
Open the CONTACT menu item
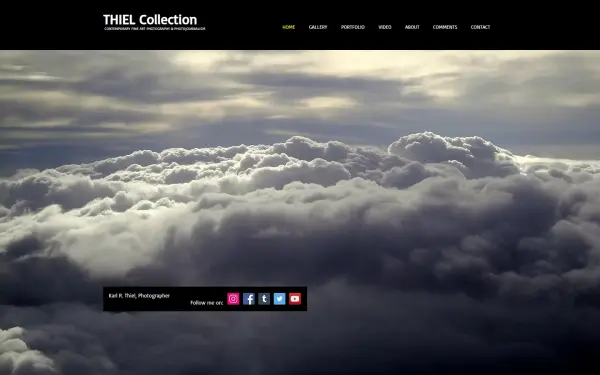[x=480, y=27]
